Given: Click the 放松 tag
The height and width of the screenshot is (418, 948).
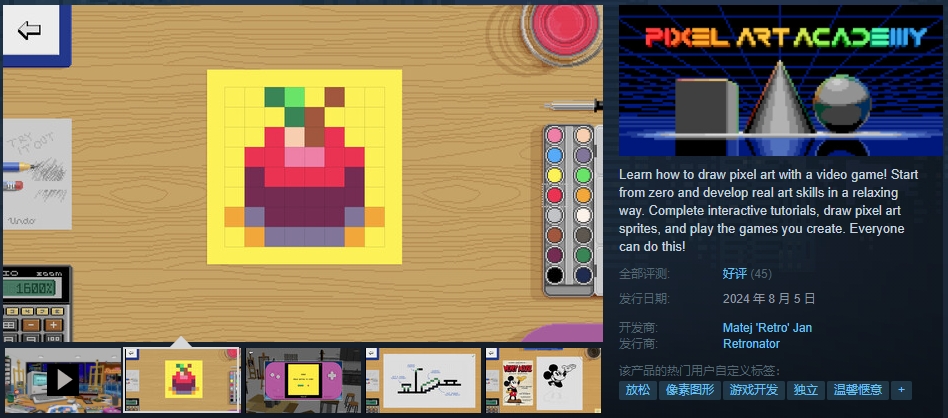Looking at the screenshot, I should tap(638, 390).
